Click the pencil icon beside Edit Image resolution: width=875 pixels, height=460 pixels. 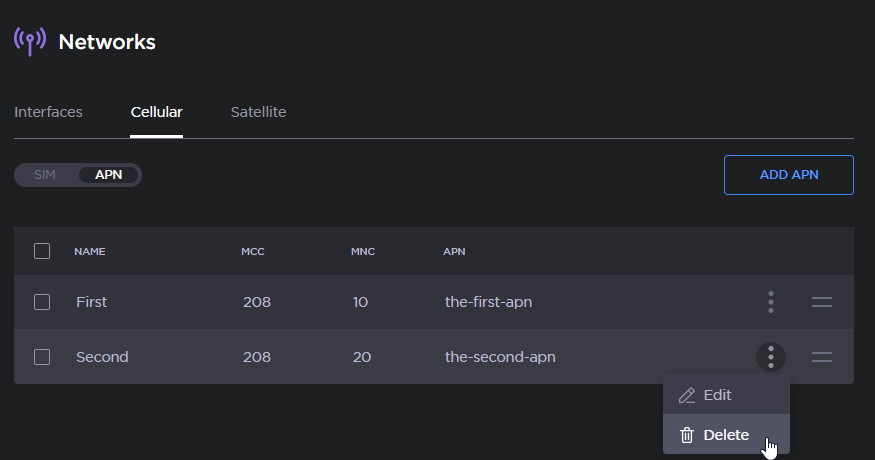tap(687, 395)
